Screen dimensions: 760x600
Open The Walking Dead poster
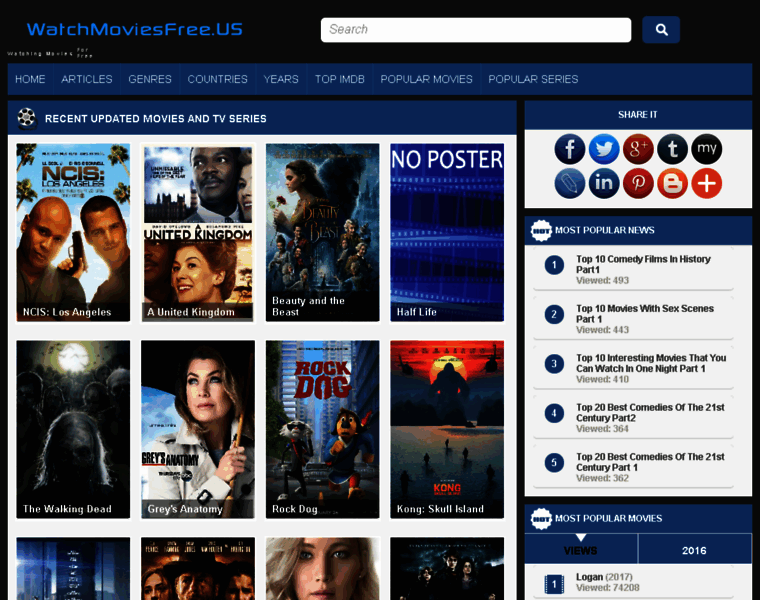coord(73,429)
